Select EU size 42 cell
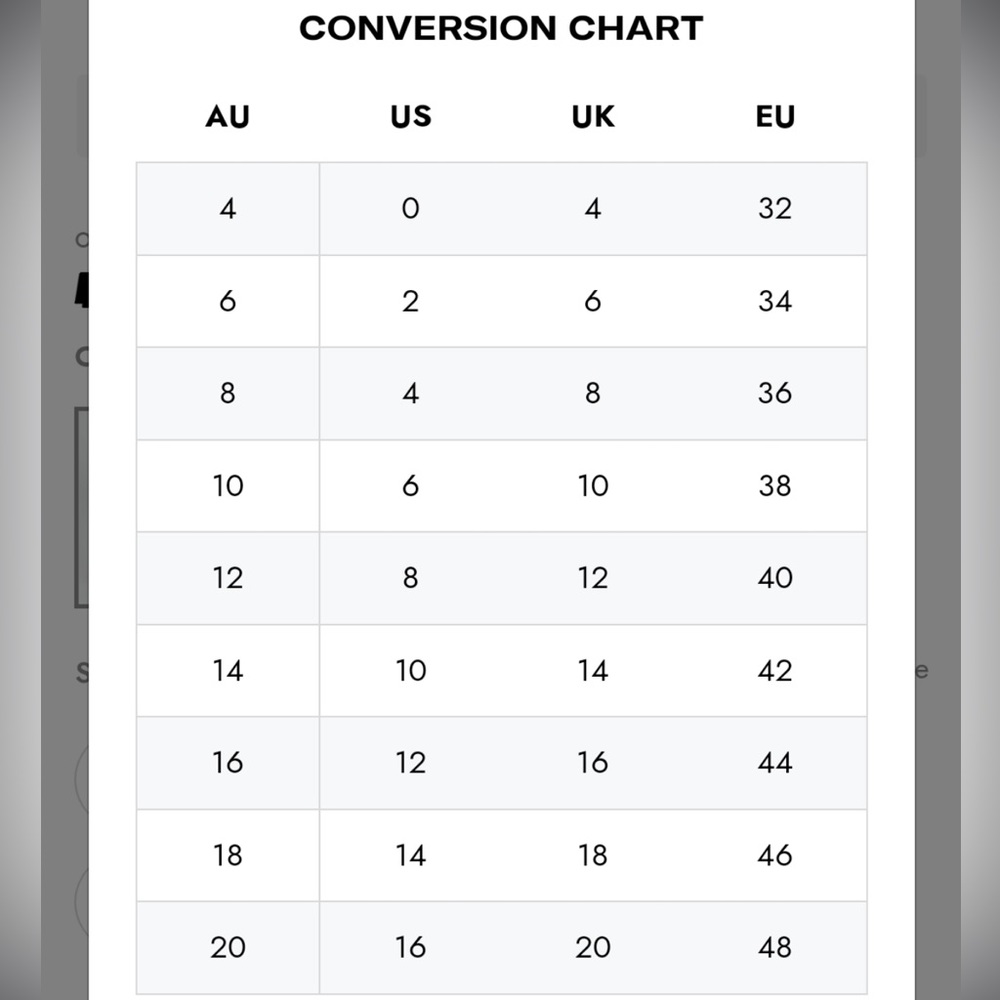The image size is (1000, 1000). pos(776,670)
